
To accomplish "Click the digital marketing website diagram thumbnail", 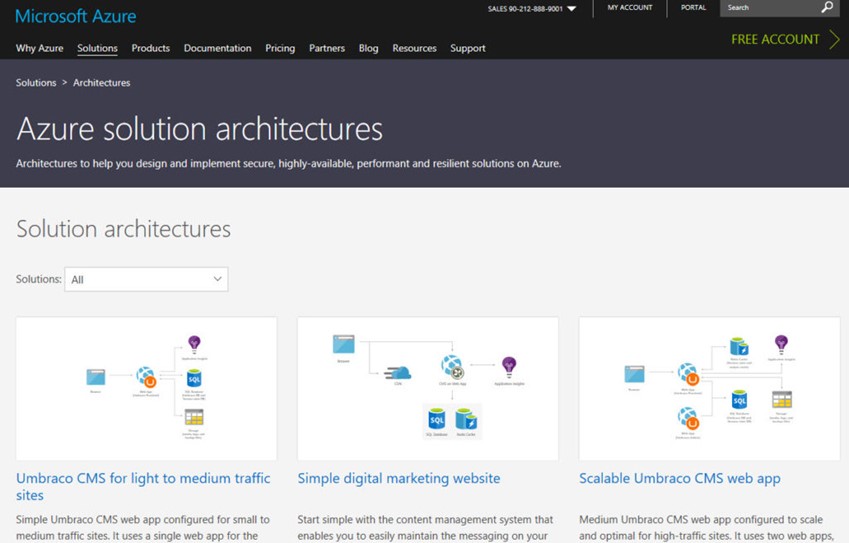I will (x=428, y=389).
